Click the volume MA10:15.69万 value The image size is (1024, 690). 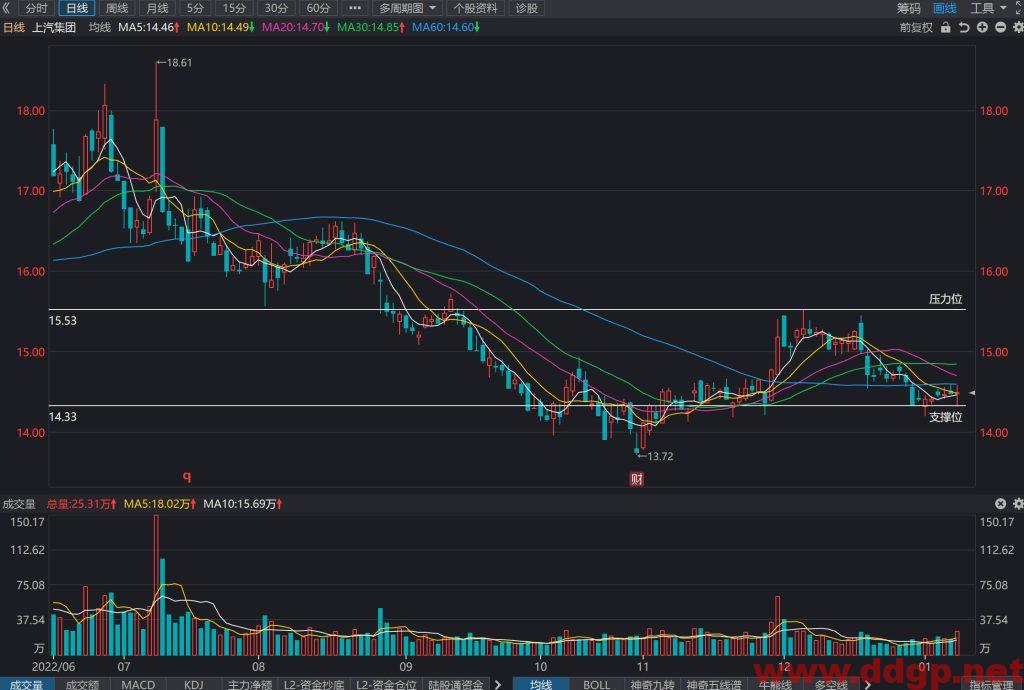coord(242,504)
